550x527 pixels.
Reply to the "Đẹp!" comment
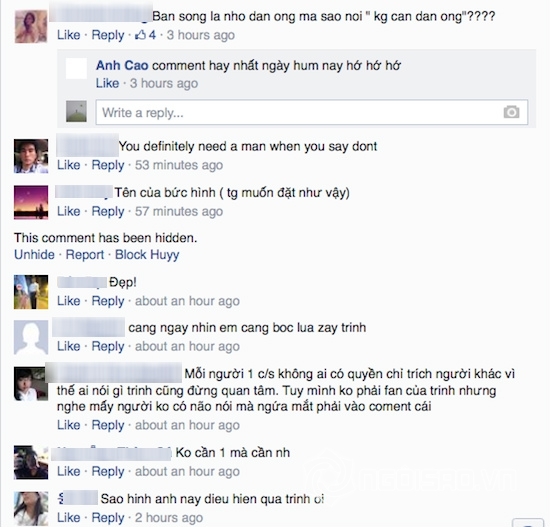tap(108, 301)
